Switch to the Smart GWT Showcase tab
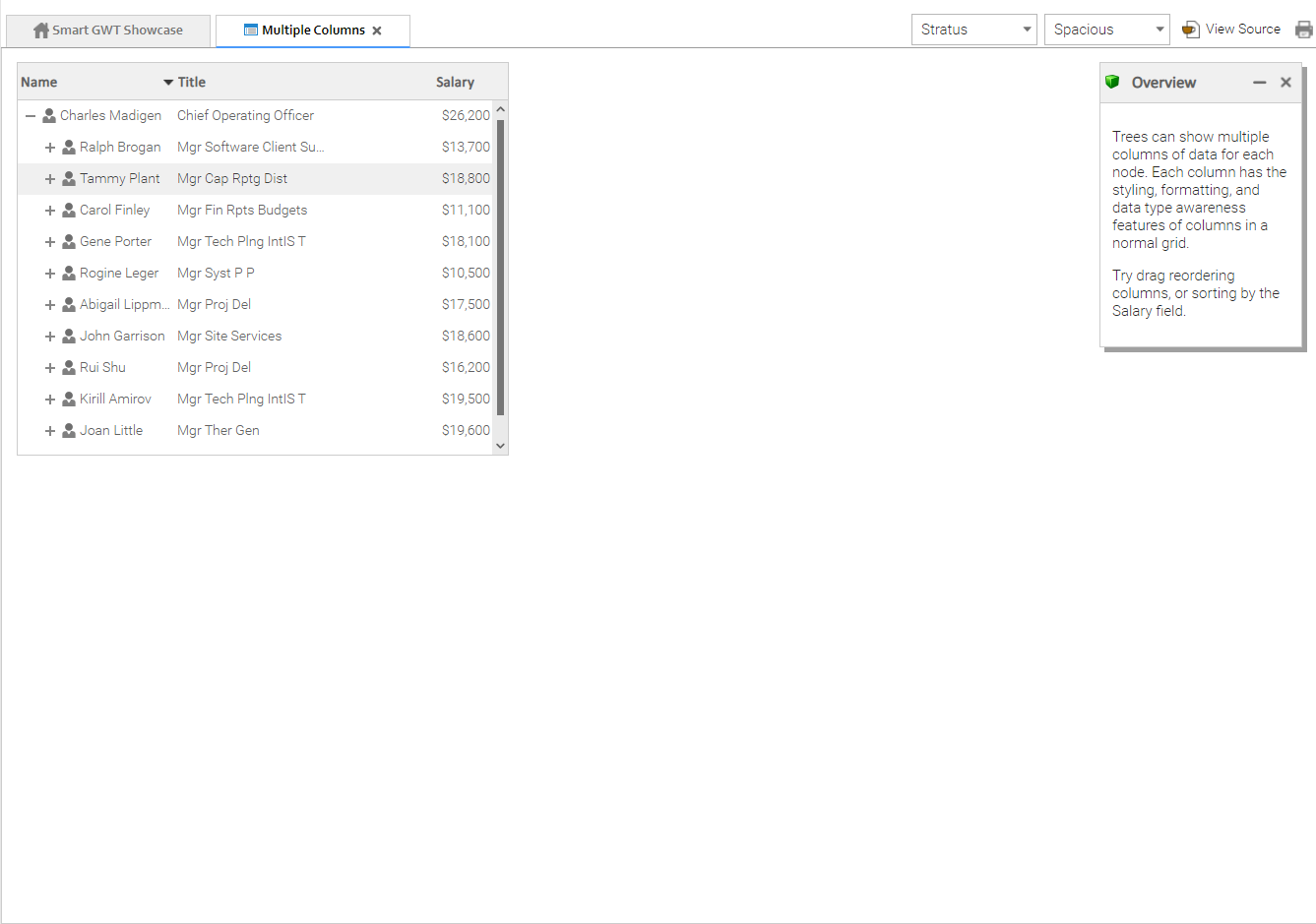The height and width of the screenshot is (924, 1316). (108, 31)
